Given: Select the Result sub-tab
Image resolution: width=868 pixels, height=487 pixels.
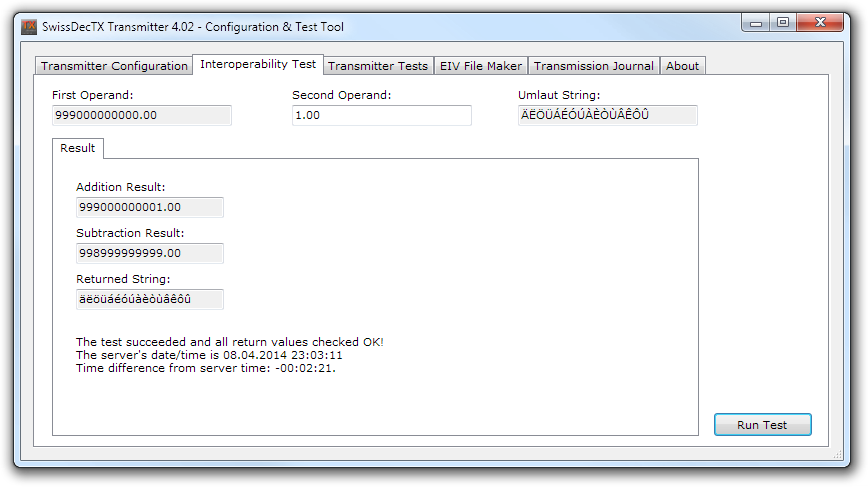Looking at the screenshot, I should point(77,148).
